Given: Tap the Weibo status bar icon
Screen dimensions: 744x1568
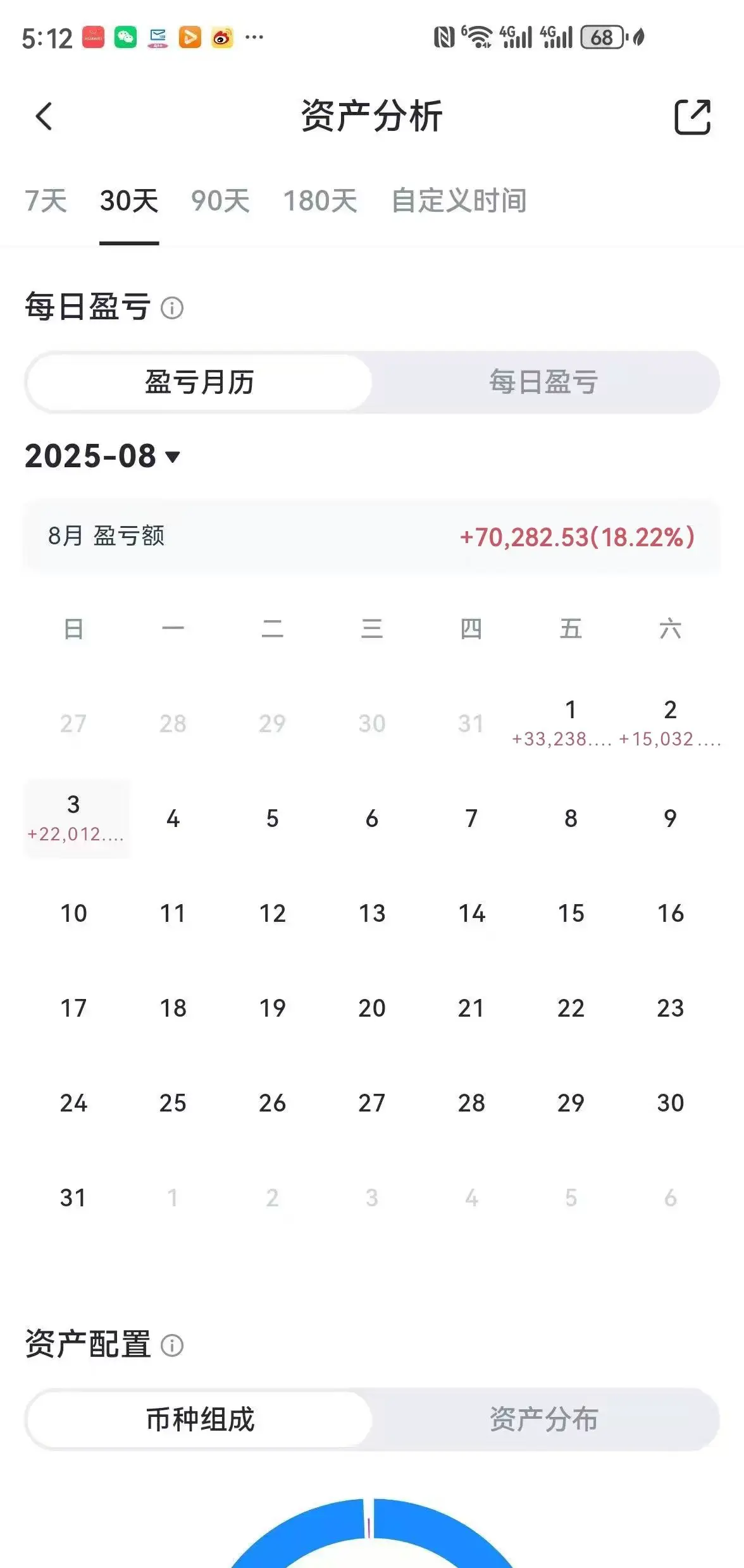Looking at the screenshot, I should click(x=222, y=37).
